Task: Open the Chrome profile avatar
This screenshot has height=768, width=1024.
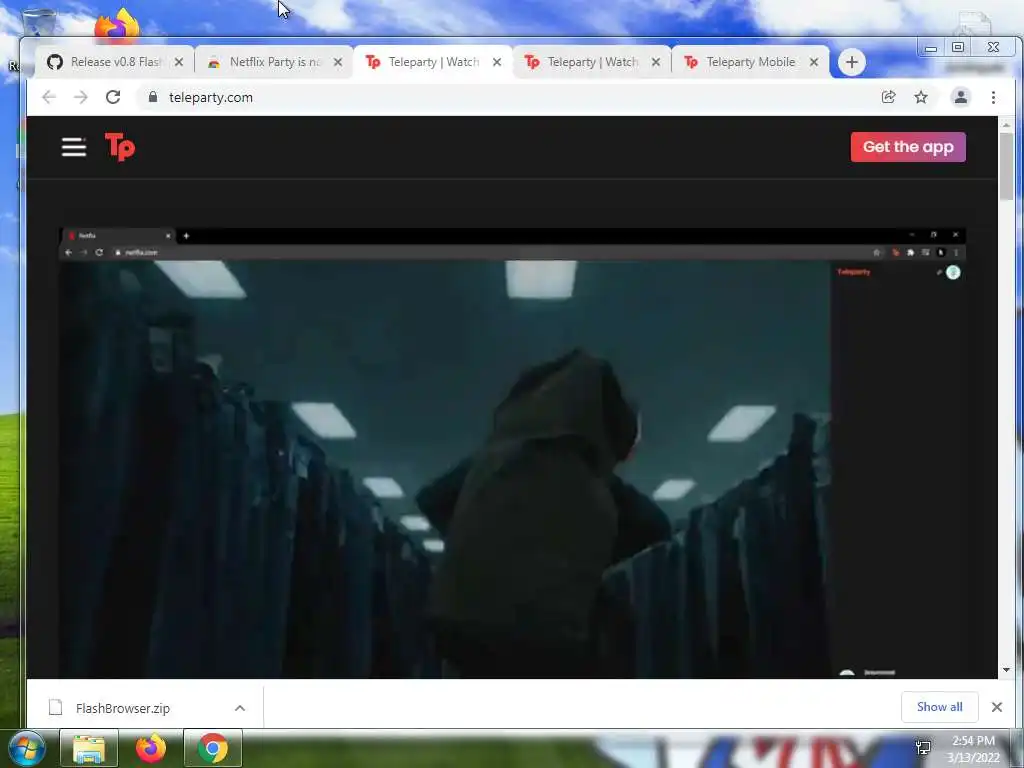Action: 961,97
